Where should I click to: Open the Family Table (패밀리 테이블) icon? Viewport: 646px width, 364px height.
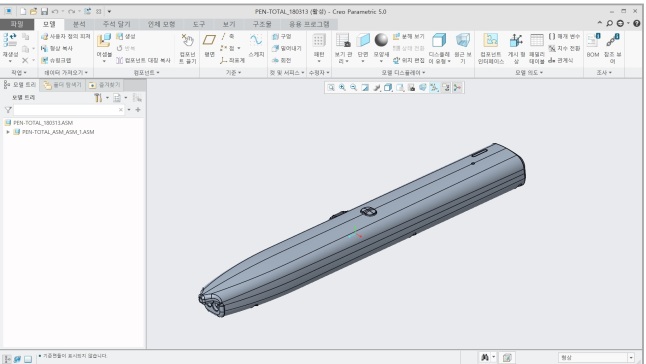pos(536,40)
